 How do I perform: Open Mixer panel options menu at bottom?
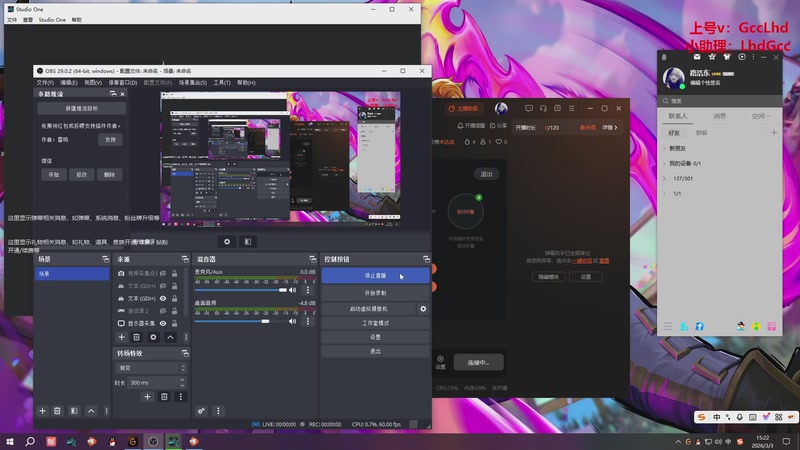tap(218, 411)
